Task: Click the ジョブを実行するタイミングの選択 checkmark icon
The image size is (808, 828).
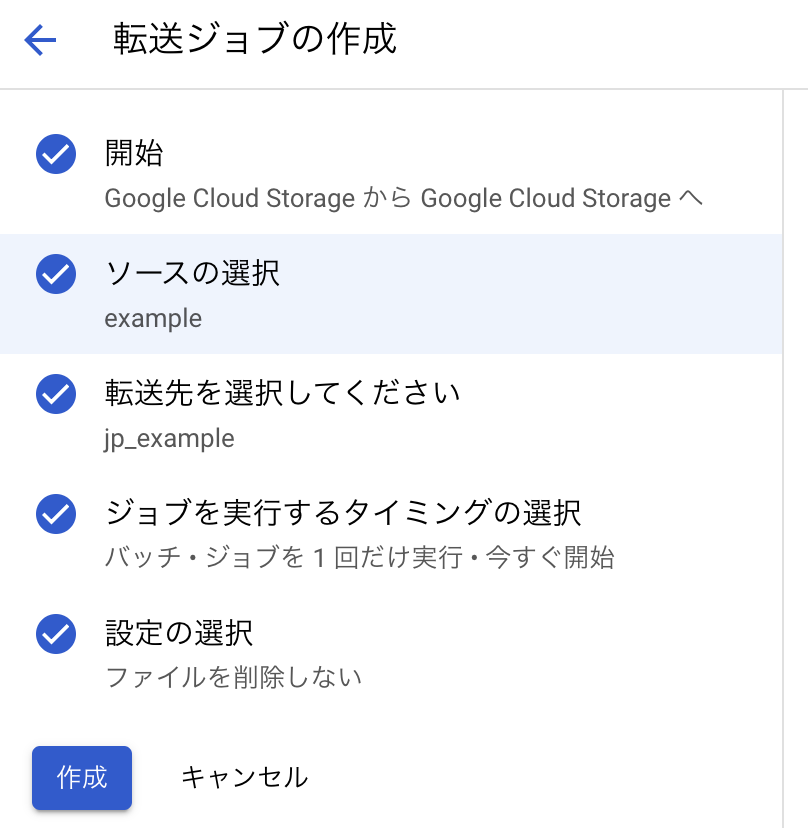Action: (x=56, y=514)
